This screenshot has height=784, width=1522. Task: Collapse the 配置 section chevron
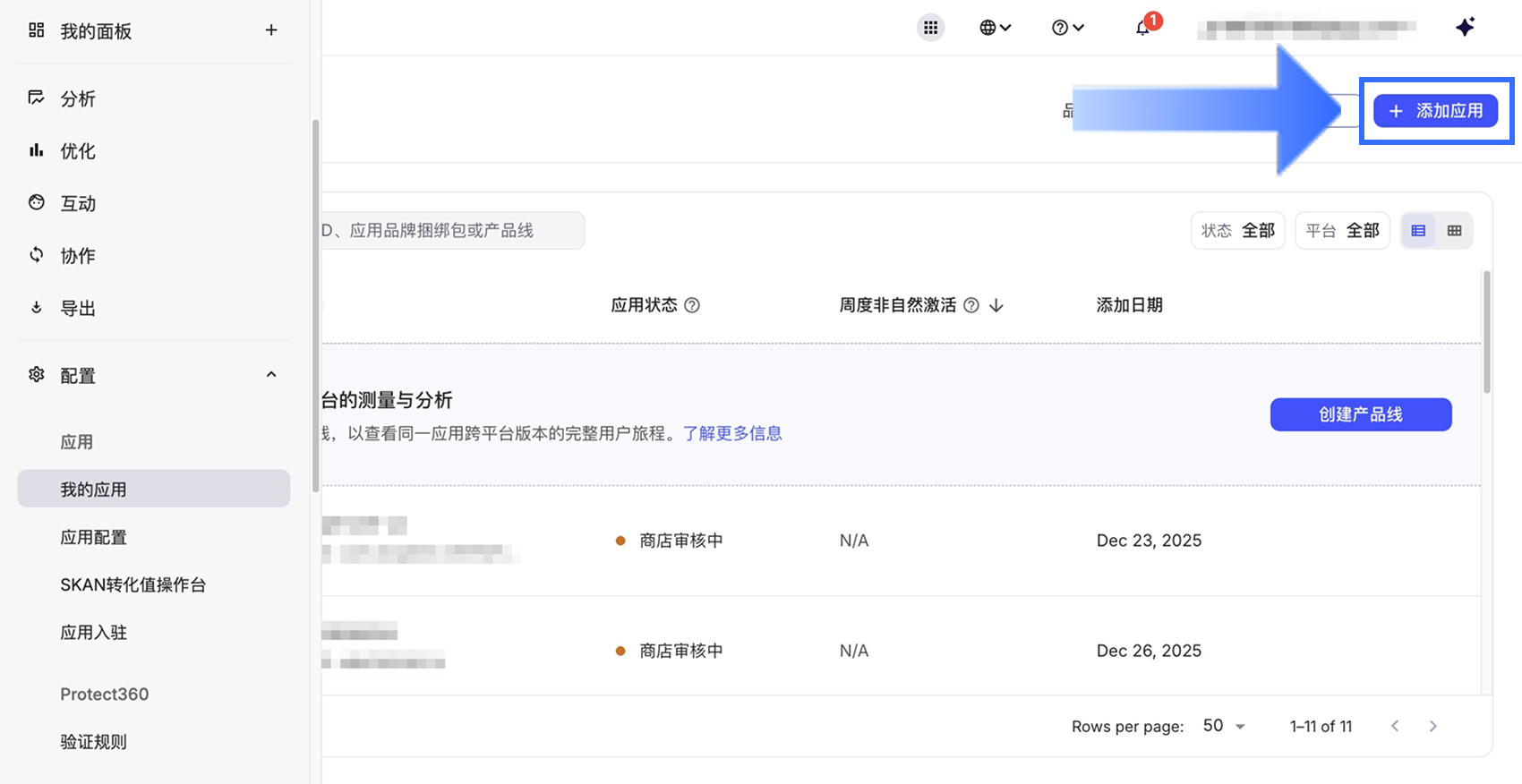click(x=271, y=375)
